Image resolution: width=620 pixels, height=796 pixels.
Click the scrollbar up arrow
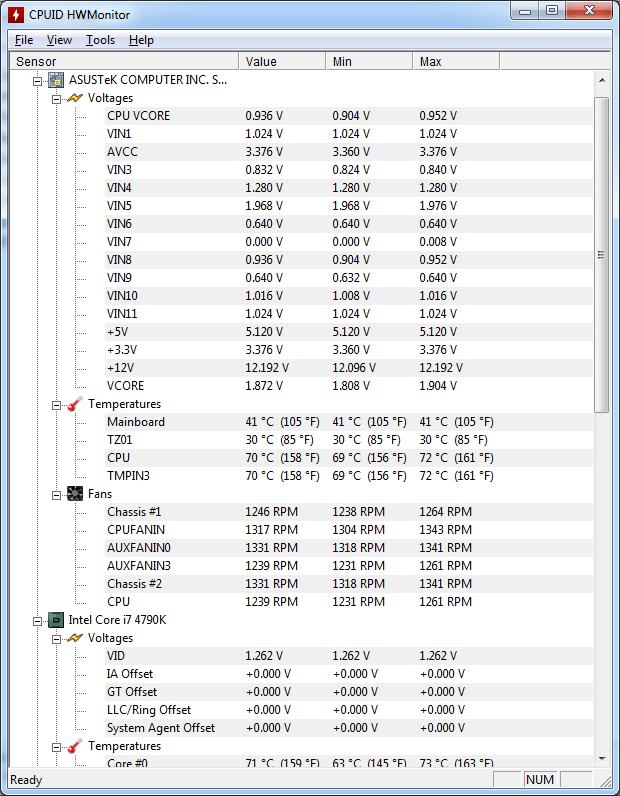tap(602, 80)
